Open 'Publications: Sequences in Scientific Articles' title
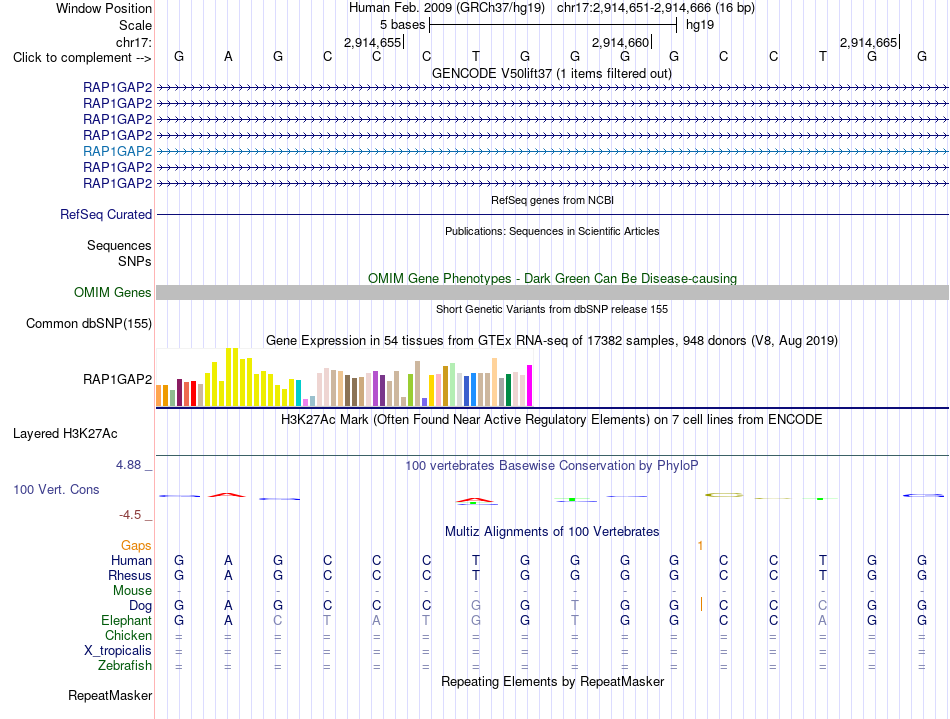Screen dimensions: 950x719 tap(552, 231)
